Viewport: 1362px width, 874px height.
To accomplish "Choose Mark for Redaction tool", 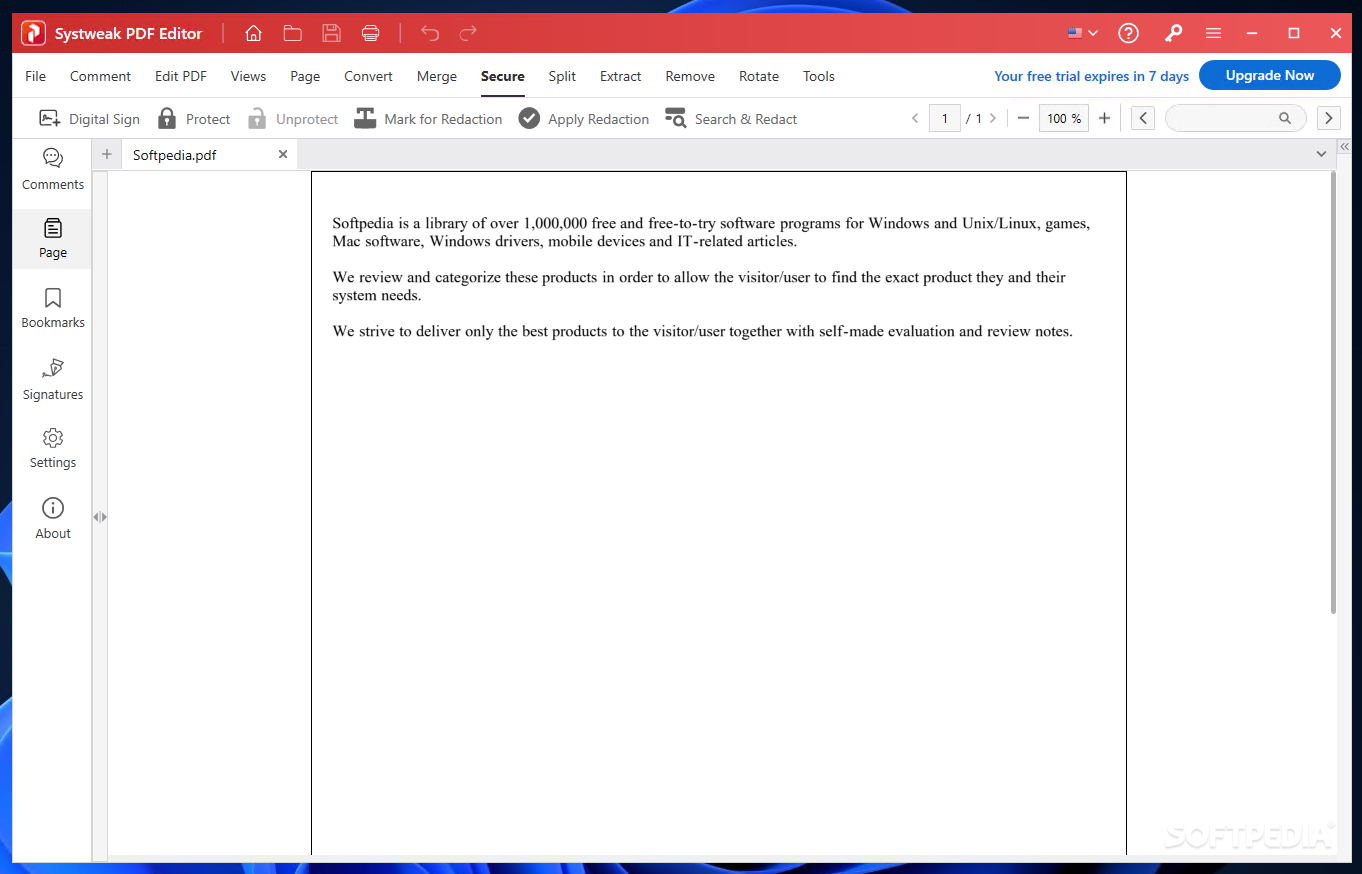I will [x=428, y=119].
